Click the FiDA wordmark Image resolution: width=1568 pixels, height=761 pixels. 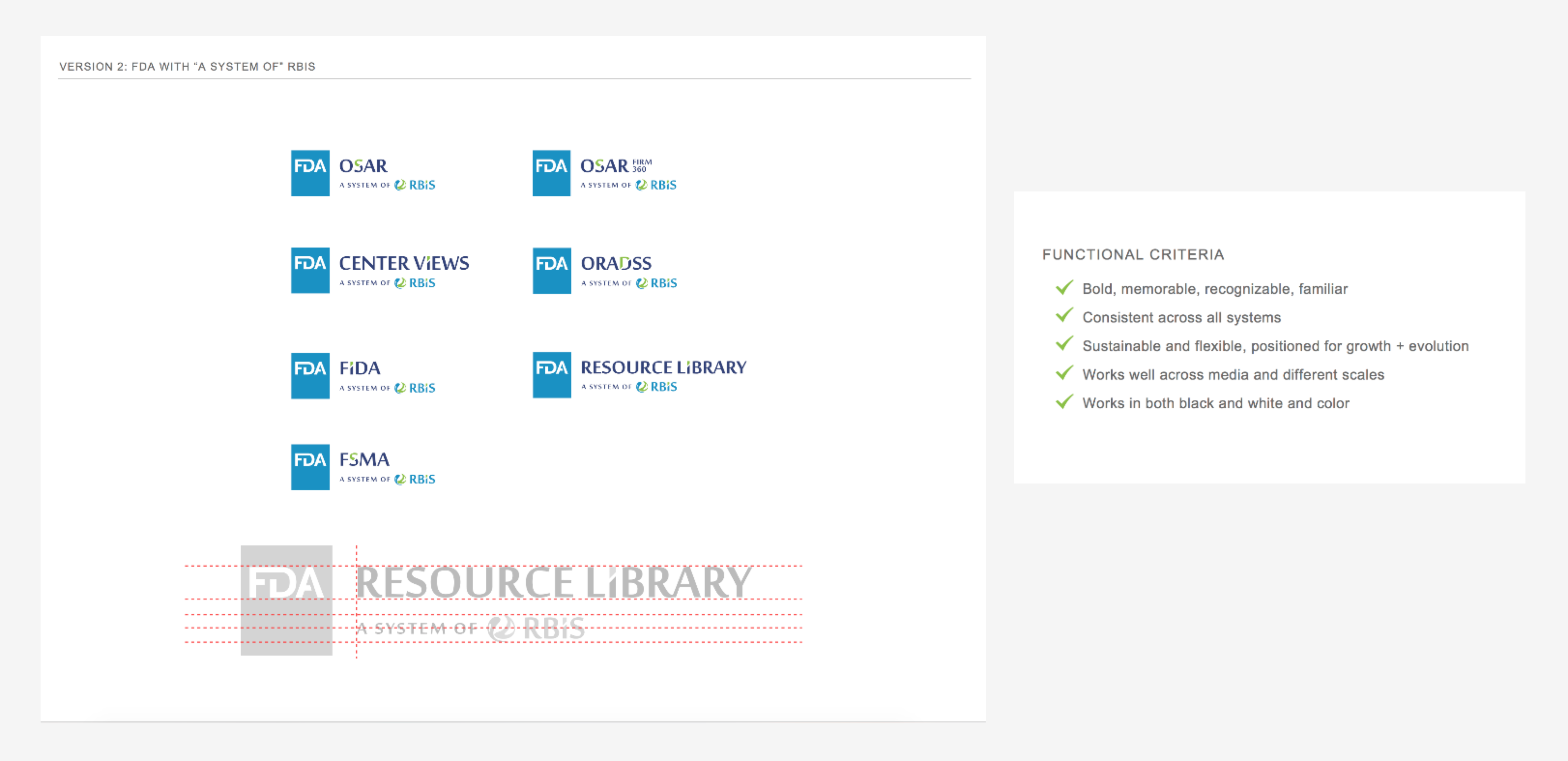tap(360, 368)
